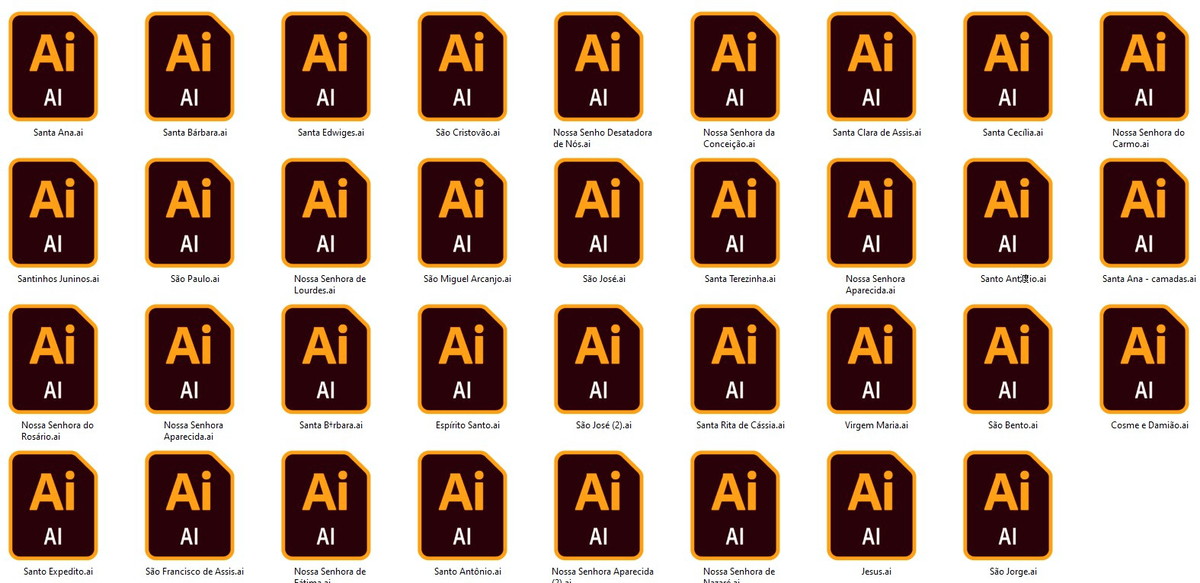Select the Nossa Senhora de Lourdes.ai icon
The height and width of the screenshot is (583, 1200).
click(326, 213)
